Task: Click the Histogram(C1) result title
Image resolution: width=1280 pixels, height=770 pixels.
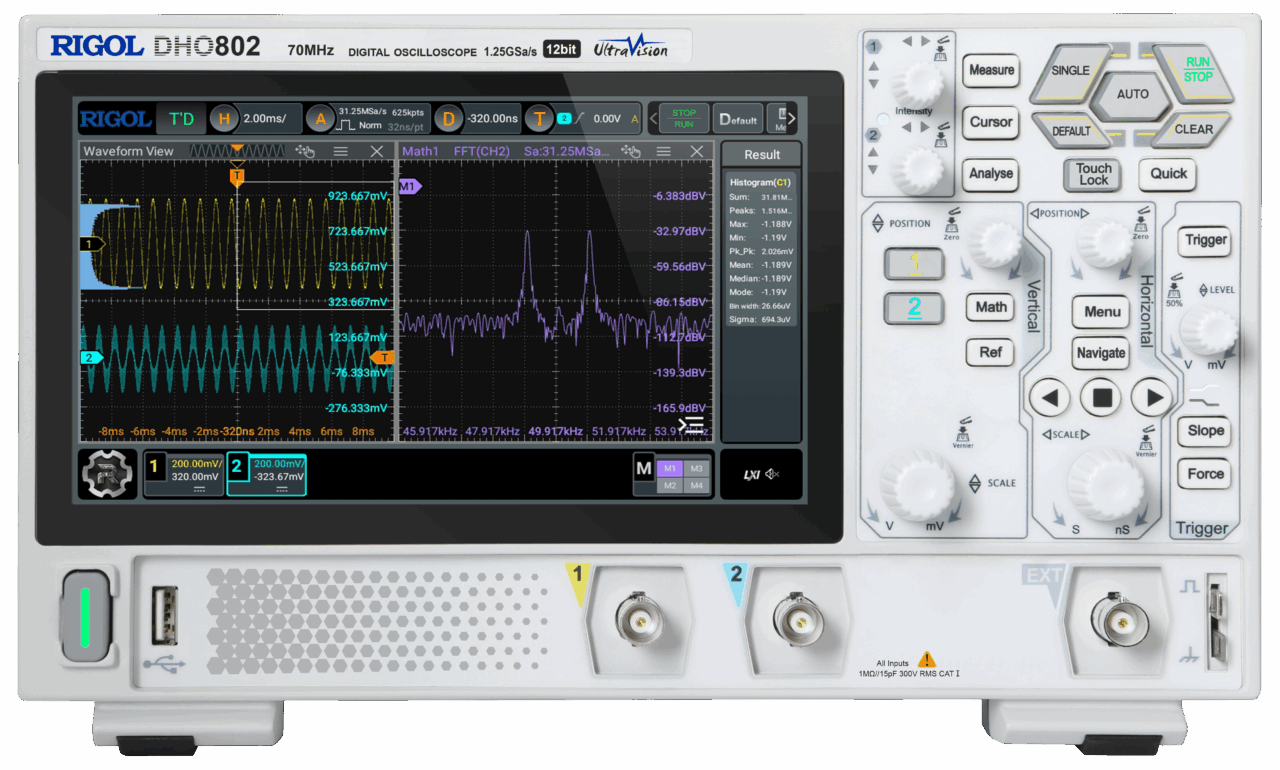Action: (760, 183)
